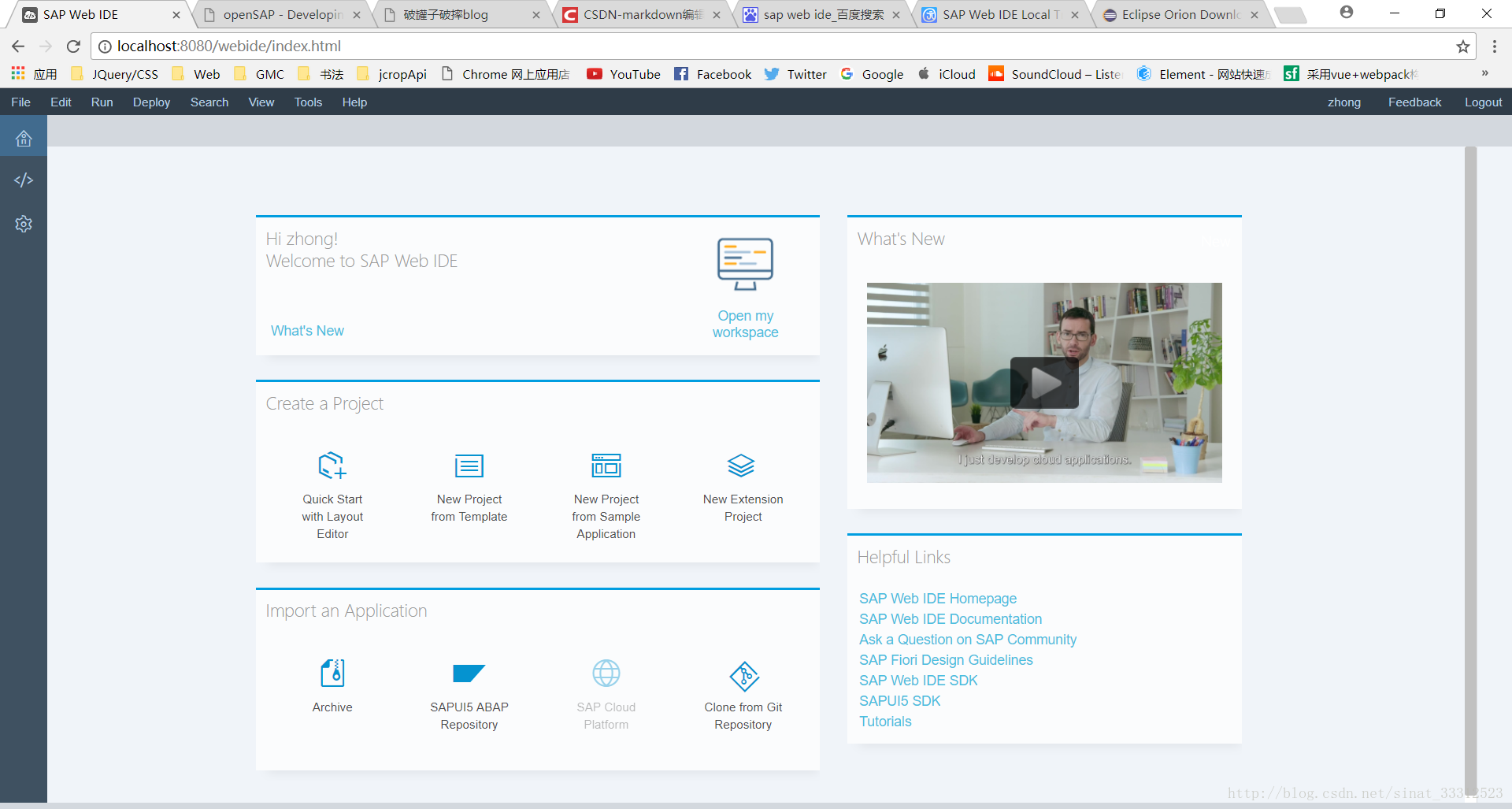This screenshot has width=1512, height=809.
Task: Click the Open my workspace monitor icon
Action: tap(745, 264)
